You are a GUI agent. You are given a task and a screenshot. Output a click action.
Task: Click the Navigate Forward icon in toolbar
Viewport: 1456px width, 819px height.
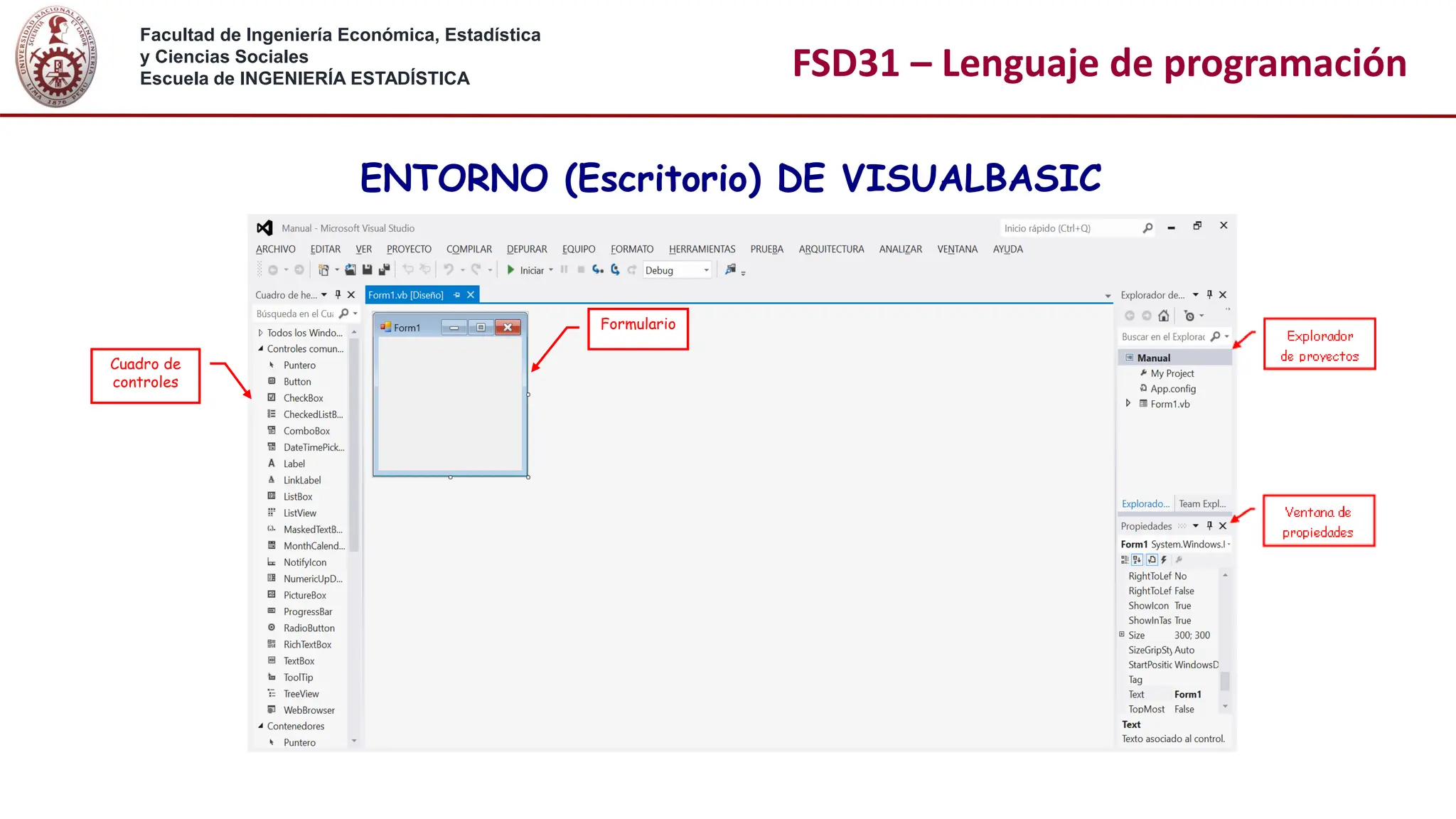click(299, 270)
